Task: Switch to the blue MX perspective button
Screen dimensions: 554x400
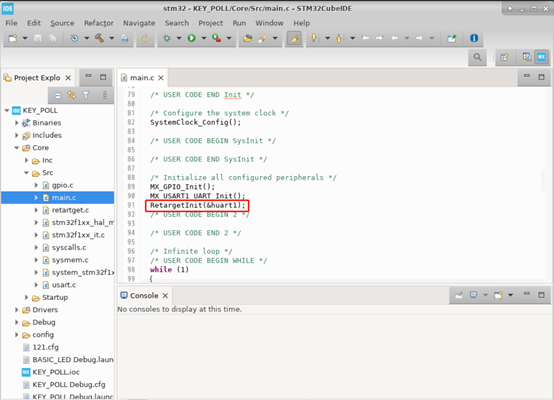Action: tap(541, 57)
